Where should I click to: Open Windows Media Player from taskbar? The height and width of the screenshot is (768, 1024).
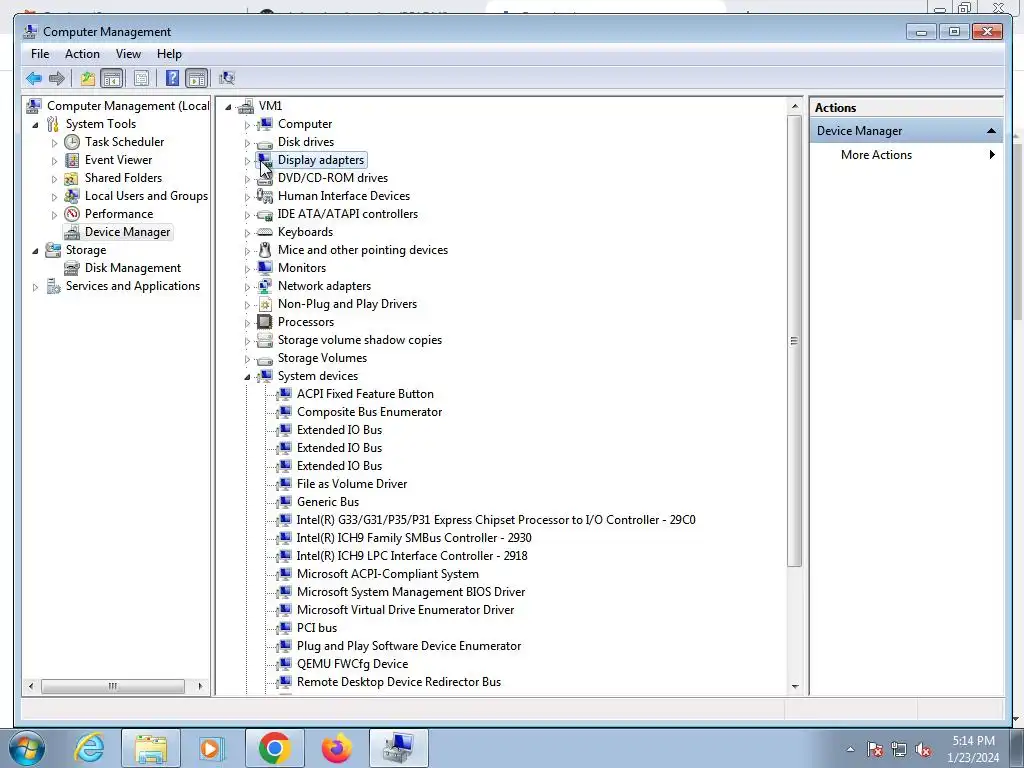pos(211,748)
